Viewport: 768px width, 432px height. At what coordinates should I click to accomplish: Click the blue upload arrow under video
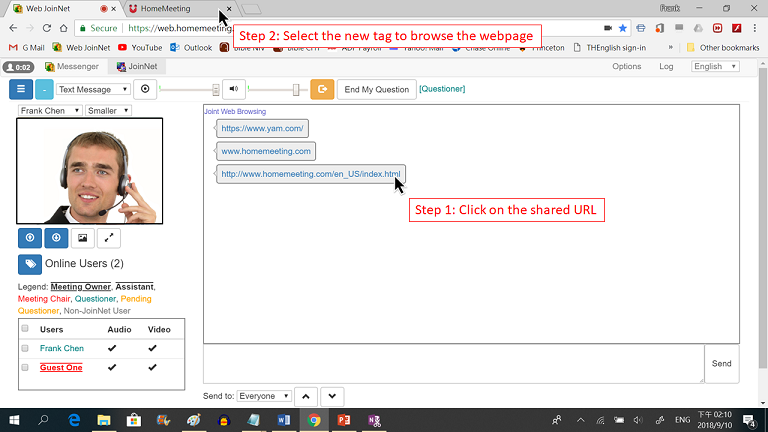pos(29,238)
